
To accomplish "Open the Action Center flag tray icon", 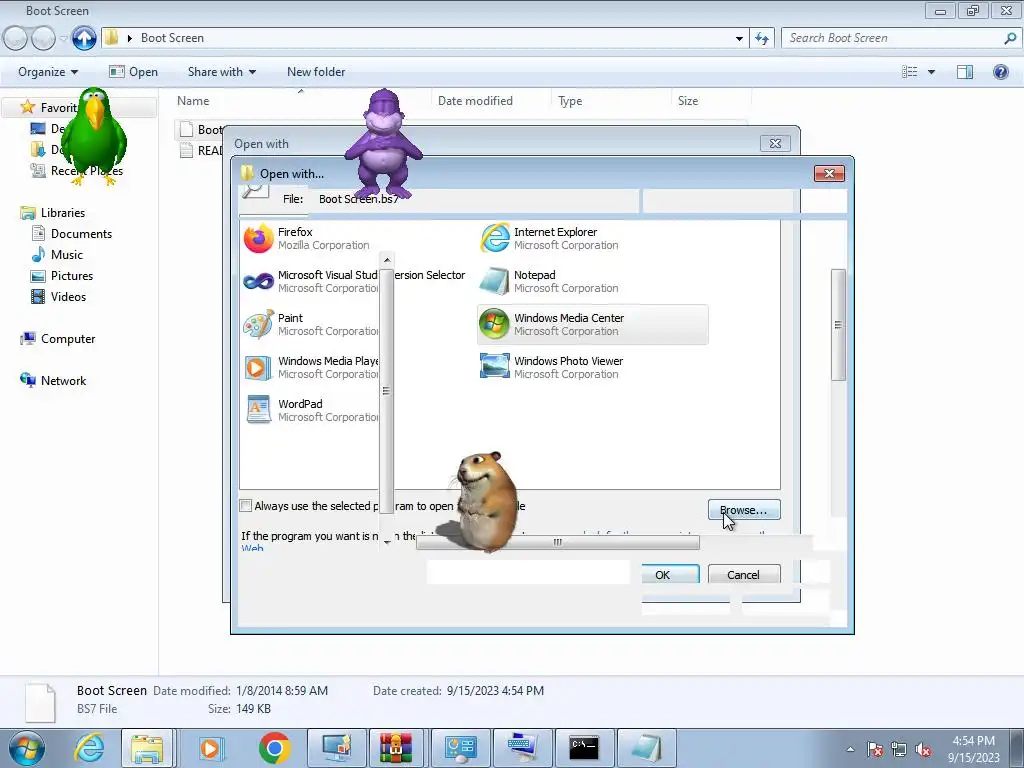I will (875, 750).
